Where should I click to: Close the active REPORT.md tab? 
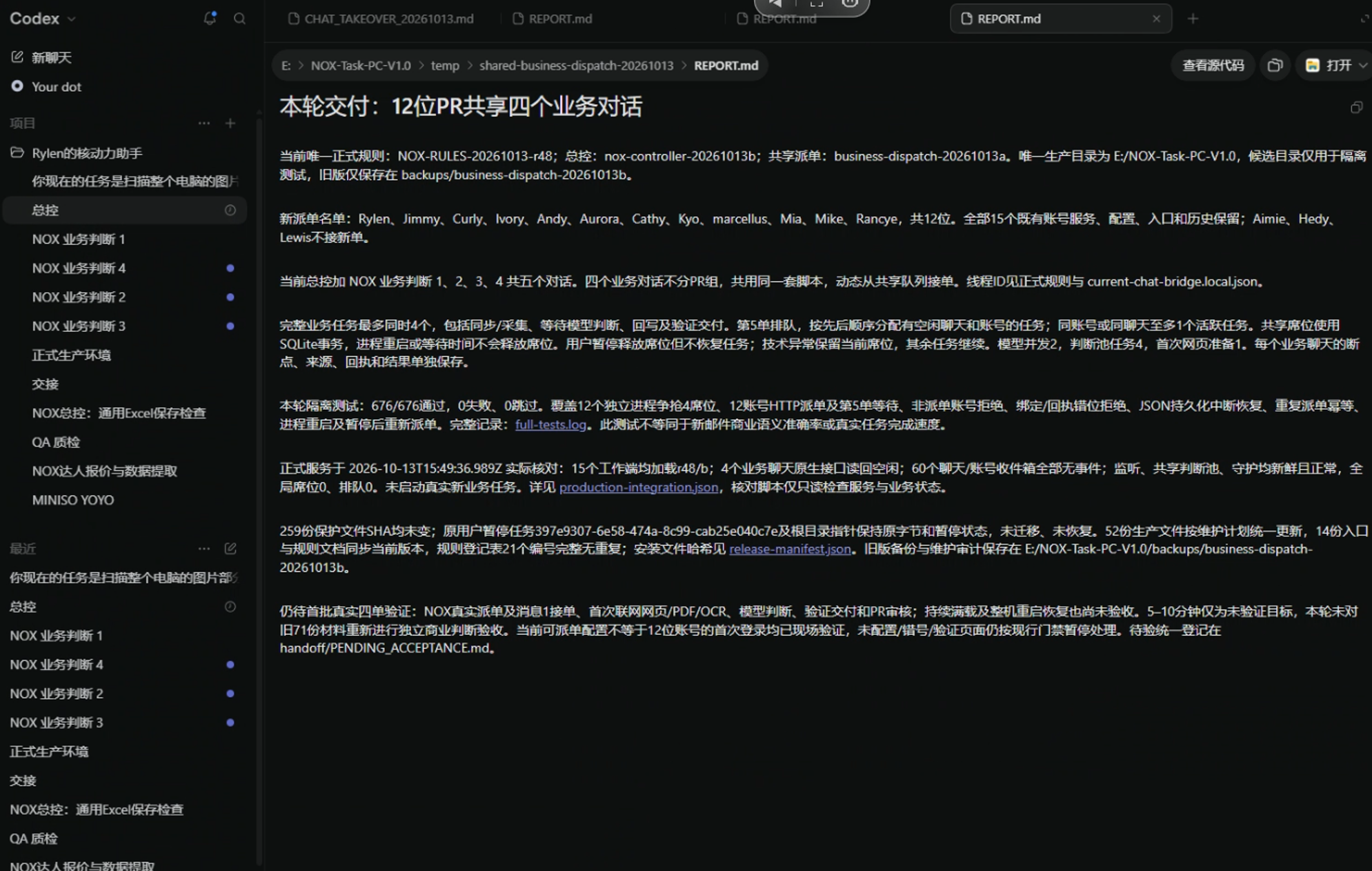pyautogui.click(x=1156, y=19)
